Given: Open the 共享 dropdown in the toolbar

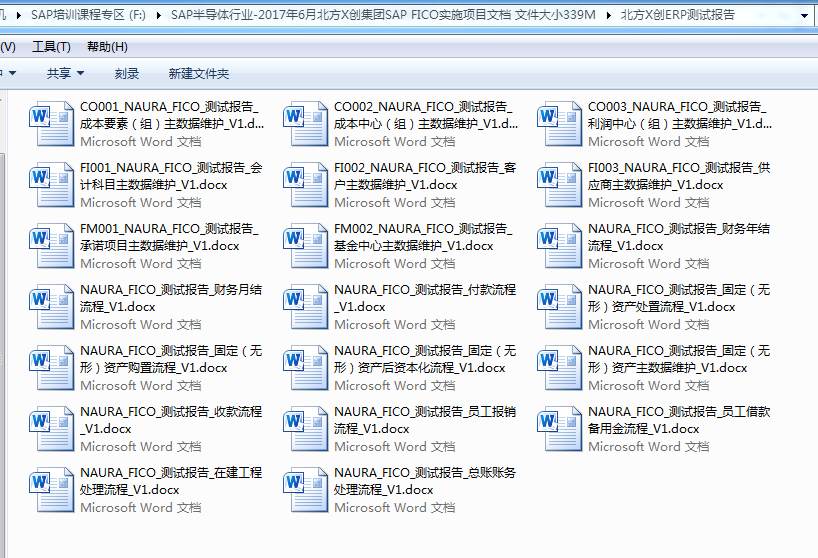Looking at the screenshot, I should (65, 74).
